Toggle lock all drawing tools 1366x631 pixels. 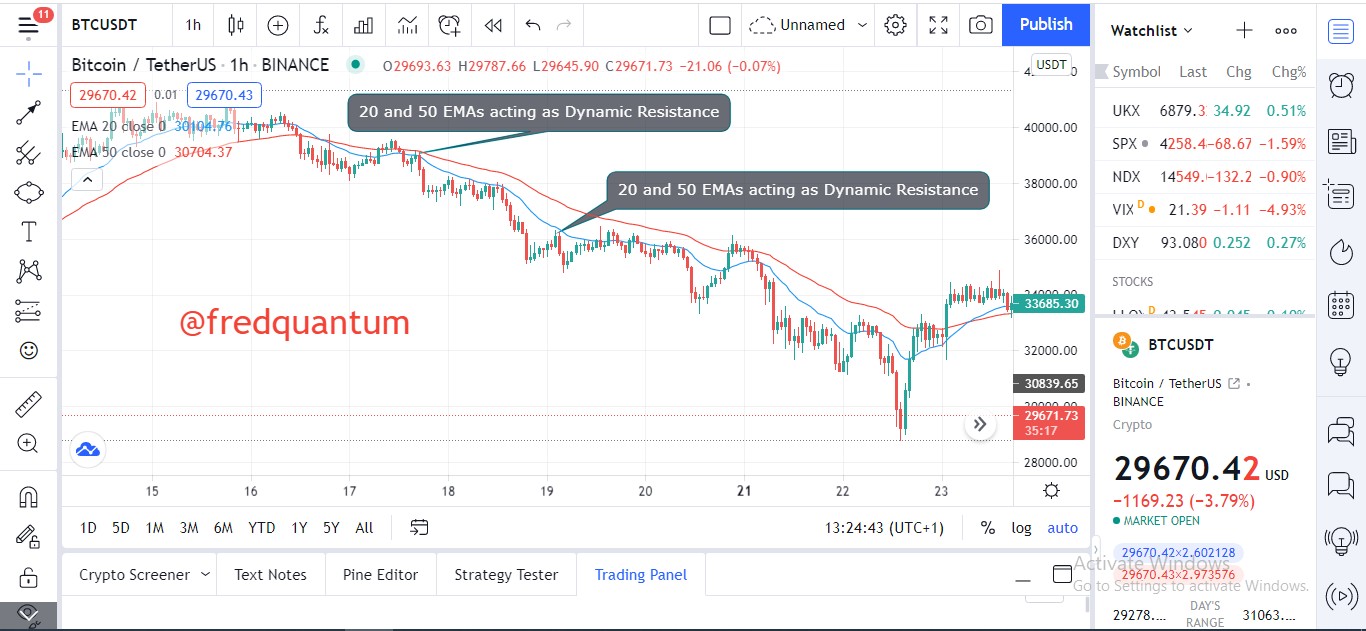click(x=29, y=577)
